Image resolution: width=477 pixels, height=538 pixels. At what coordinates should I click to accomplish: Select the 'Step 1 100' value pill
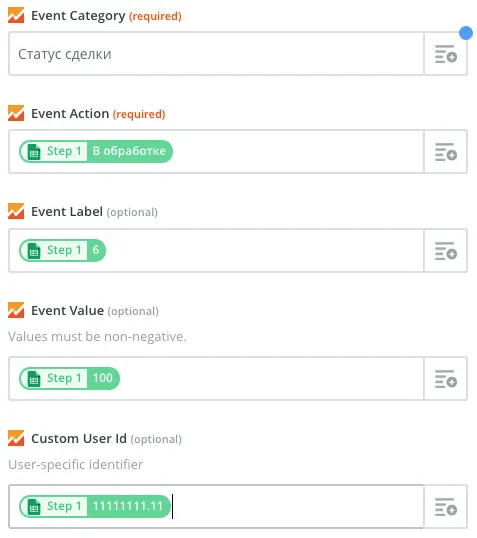click(69, 378)
